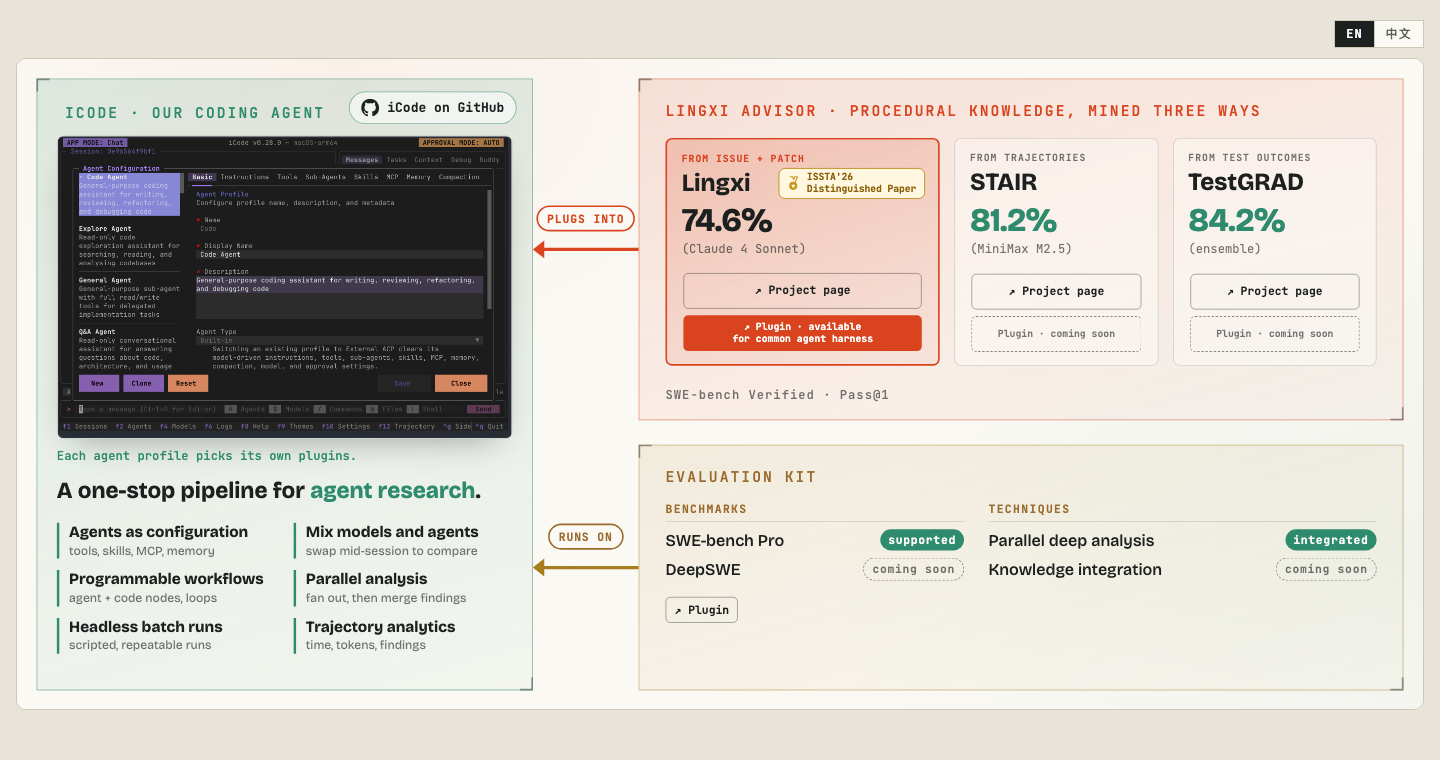
Task: Click TestGRAD Plugin coming soon box
Action: coord(1274,334)
